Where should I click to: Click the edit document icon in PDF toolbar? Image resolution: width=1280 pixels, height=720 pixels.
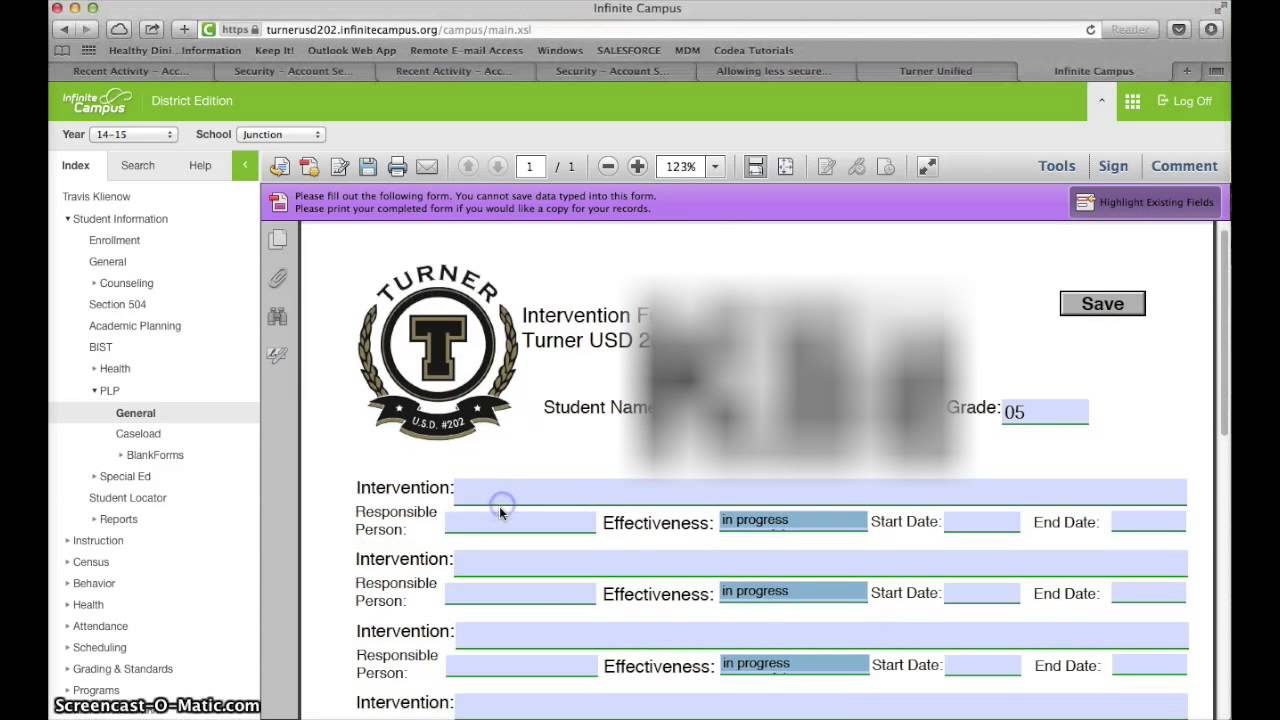click(339, 166)
